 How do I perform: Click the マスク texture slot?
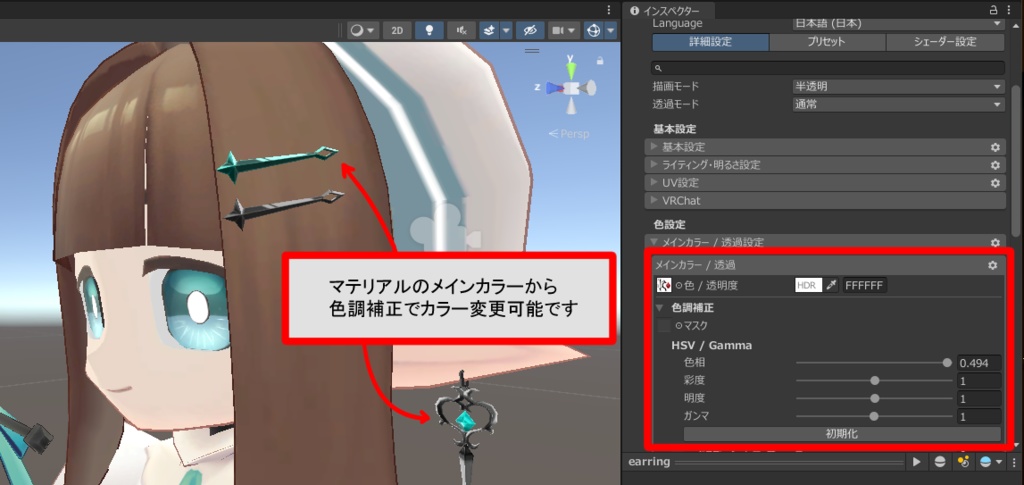click(664, 325)
